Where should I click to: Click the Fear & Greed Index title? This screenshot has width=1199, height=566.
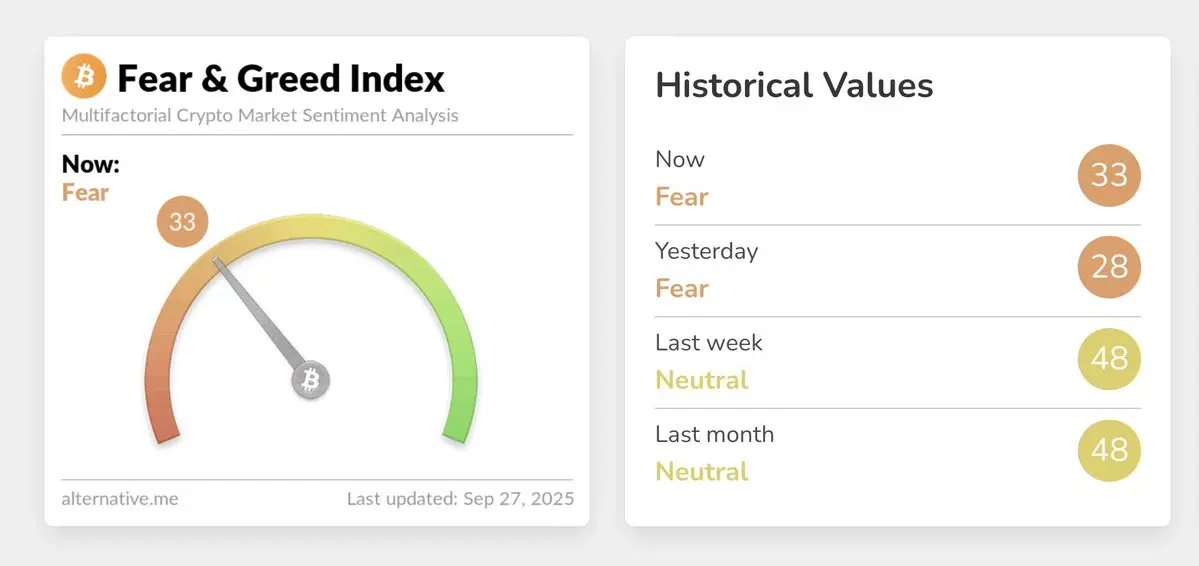[281, 78]
